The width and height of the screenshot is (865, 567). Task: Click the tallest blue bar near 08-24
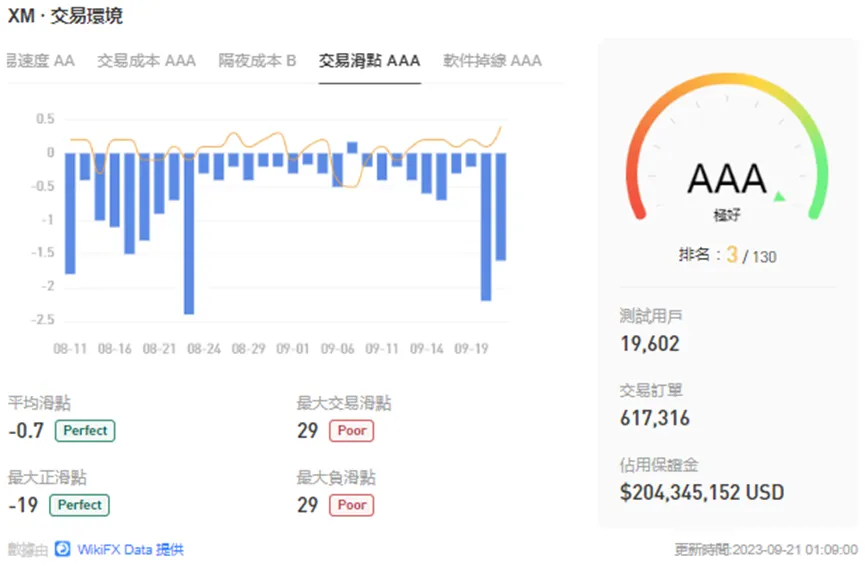189,233
